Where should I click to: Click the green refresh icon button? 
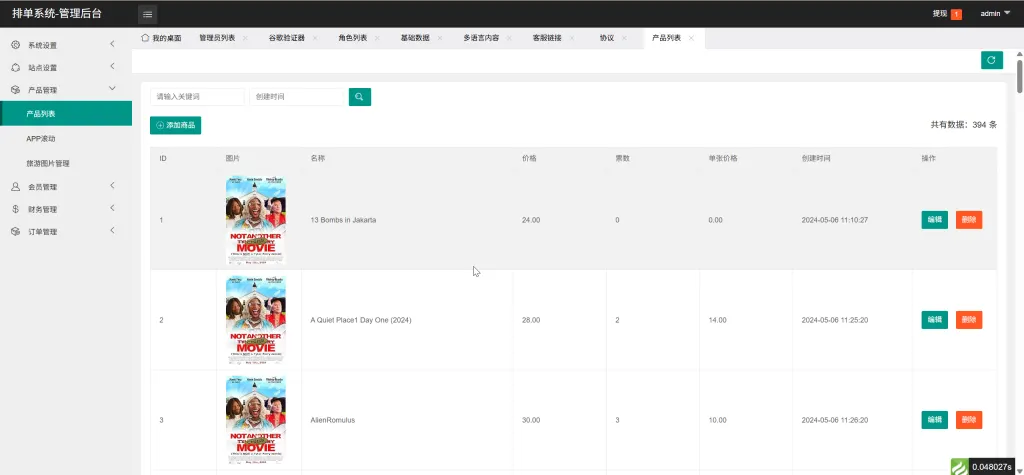pyautogui.click(x=991, y=60)
